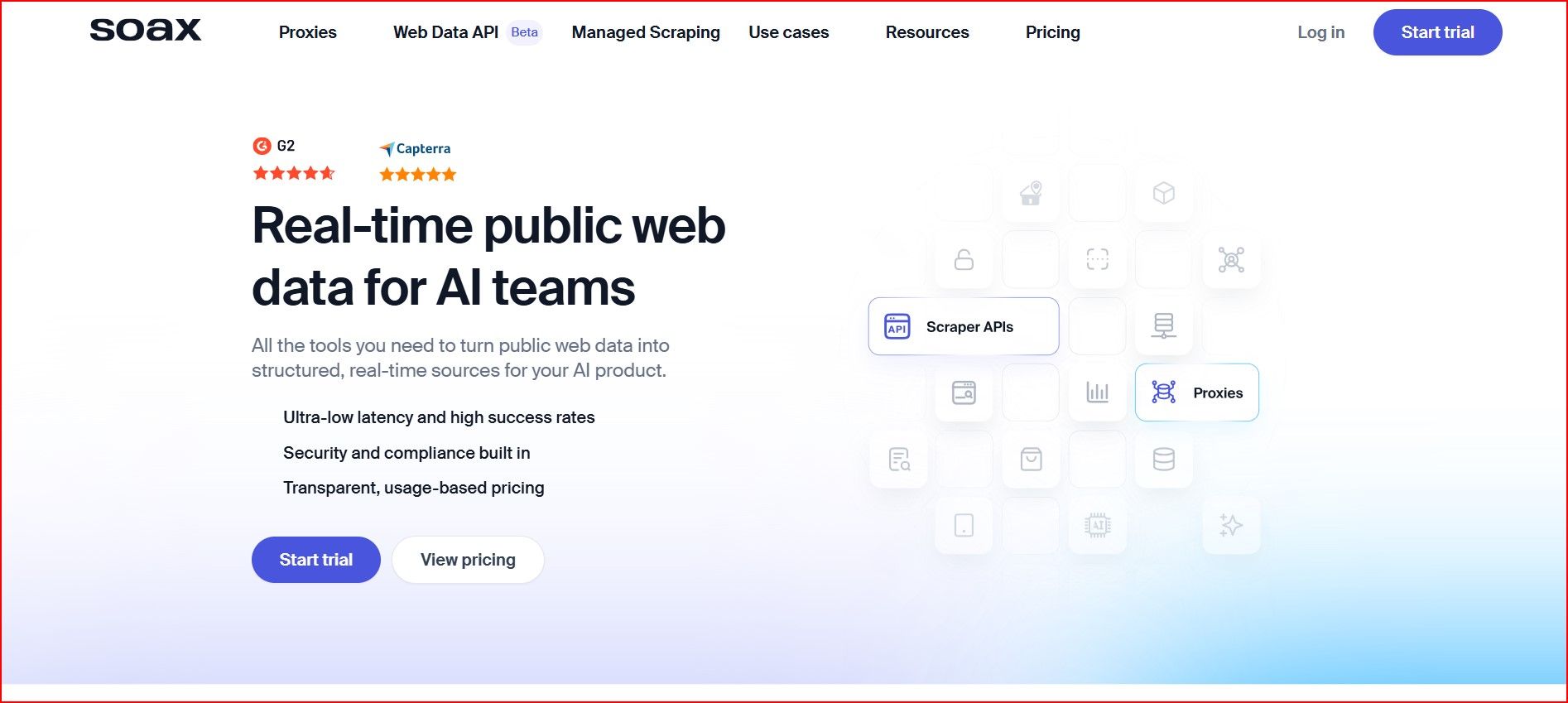Click the bar chart icon tile
Viewport: 1568px width, 703px height.
[x=1097, y=392]
